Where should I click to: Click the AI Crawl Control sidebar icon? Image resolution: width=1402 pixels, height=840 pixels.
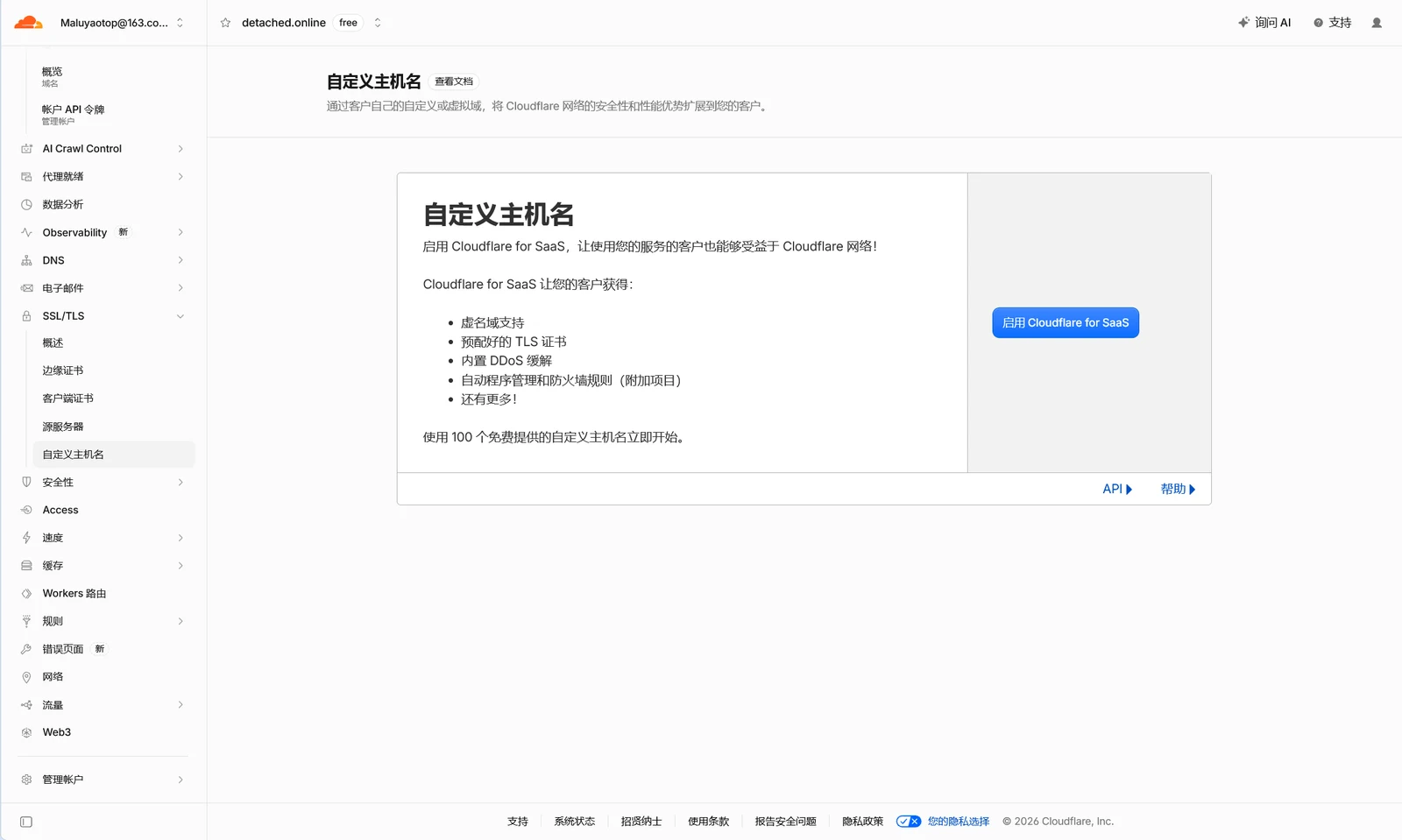(26, 149)
